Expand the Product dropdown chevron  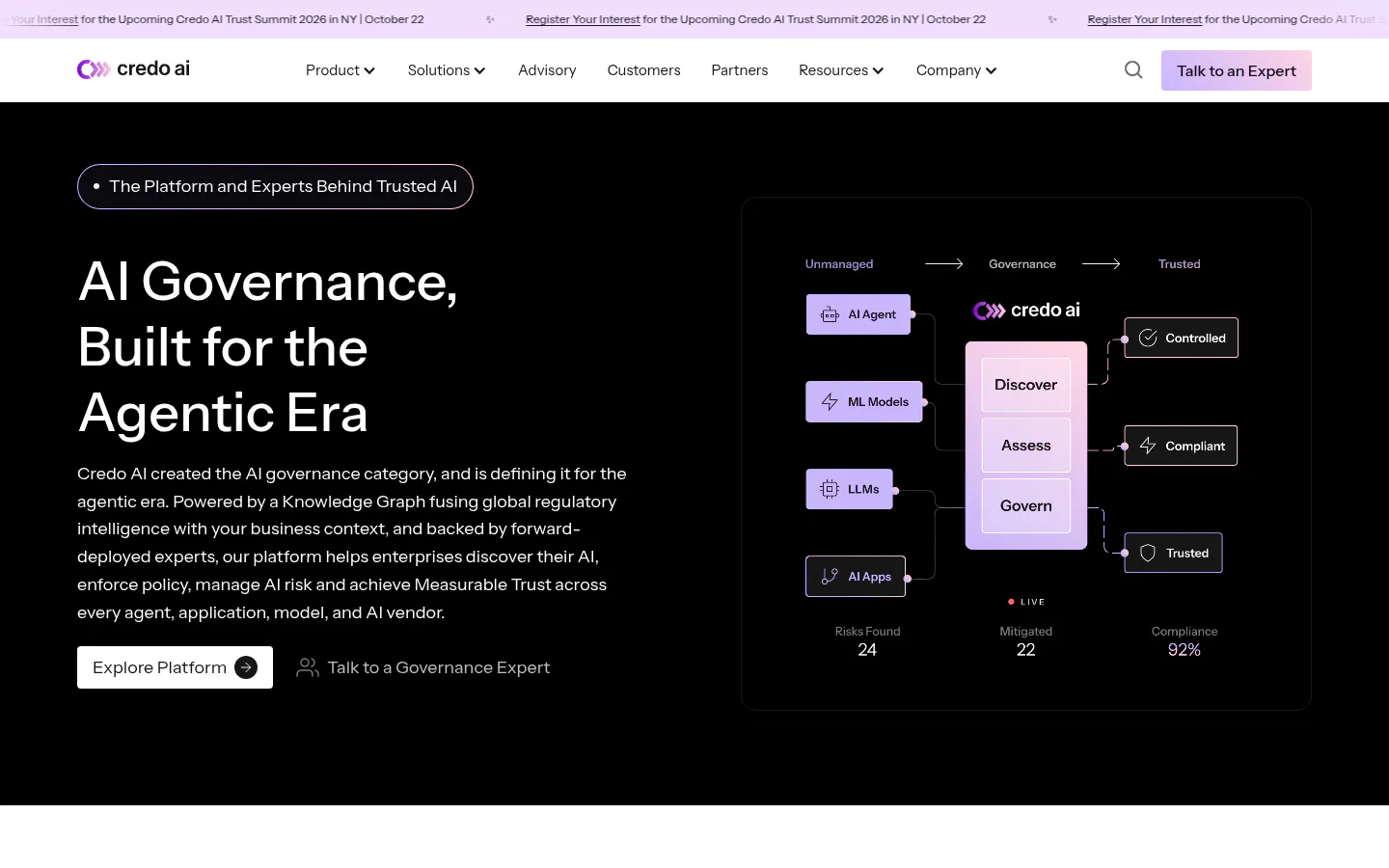click(369, 70)
